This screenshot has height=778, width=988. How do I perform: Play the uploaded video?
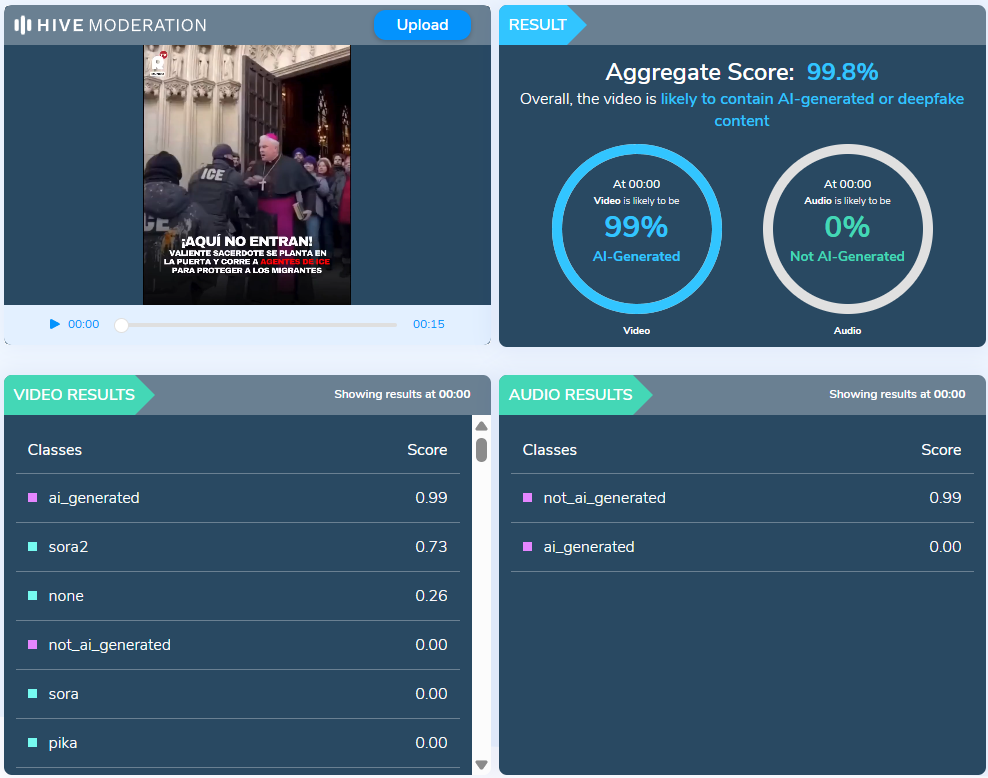tap(55, 324)
